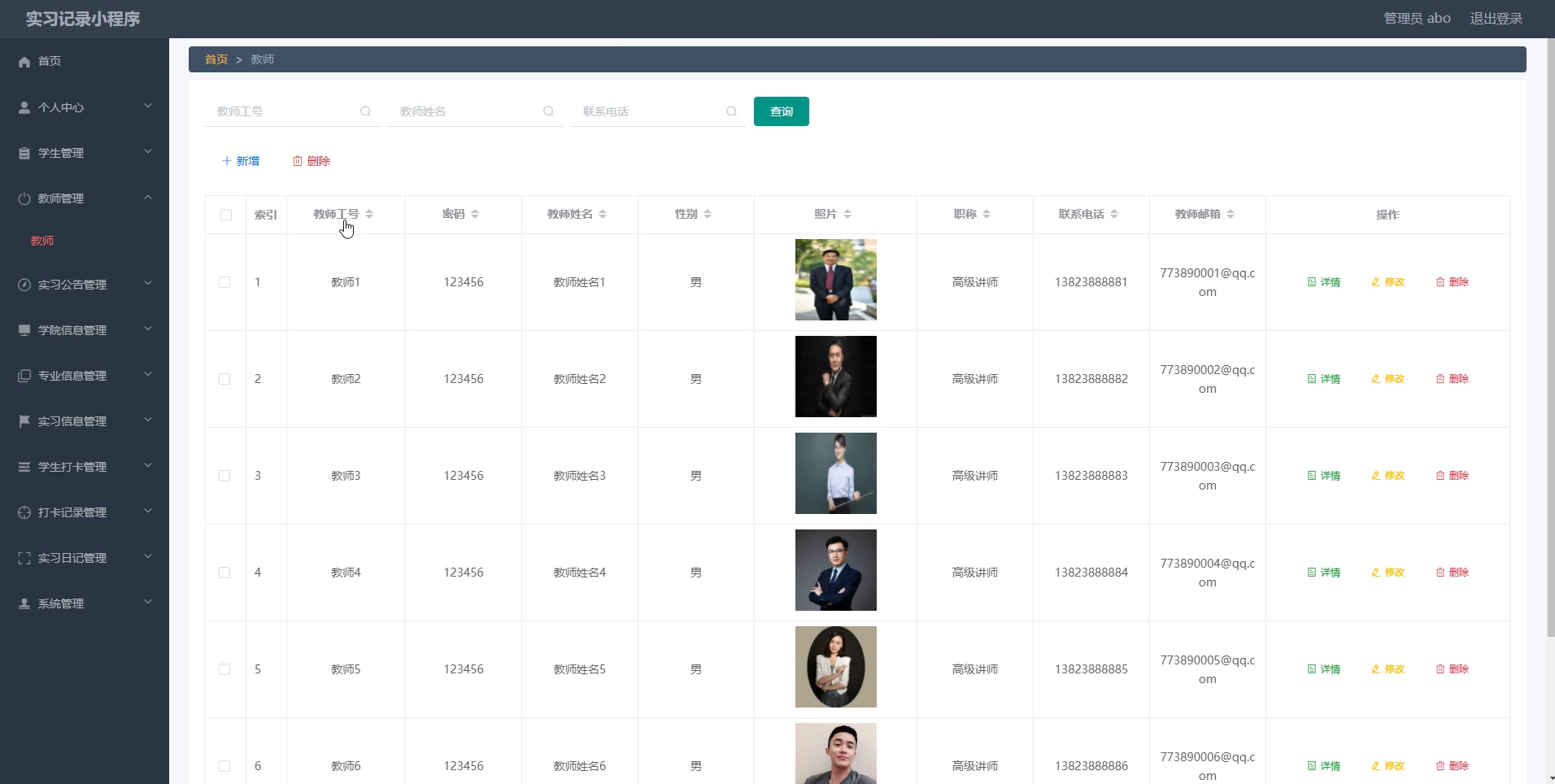Expand the 学院信息管理 menu
The height and width of the screenshot is (784, 1555).
click(x=85, y=330)
